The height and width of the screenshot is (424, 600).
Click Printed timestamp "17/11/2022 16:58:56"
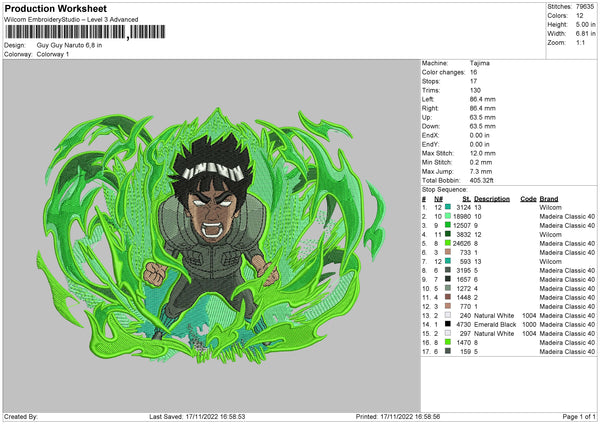point(410,417)
